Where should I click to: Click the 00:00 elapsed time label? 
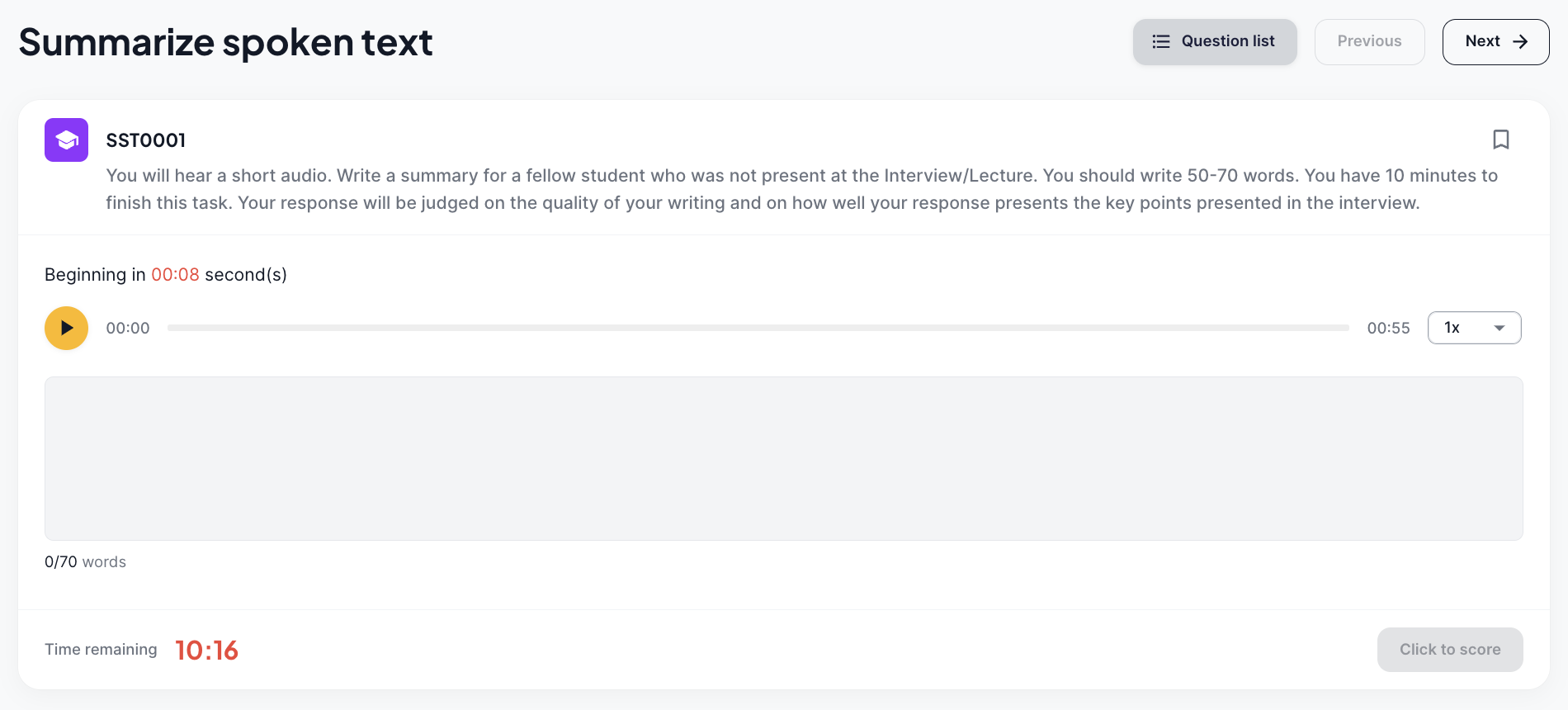click(x=128, y=328)
